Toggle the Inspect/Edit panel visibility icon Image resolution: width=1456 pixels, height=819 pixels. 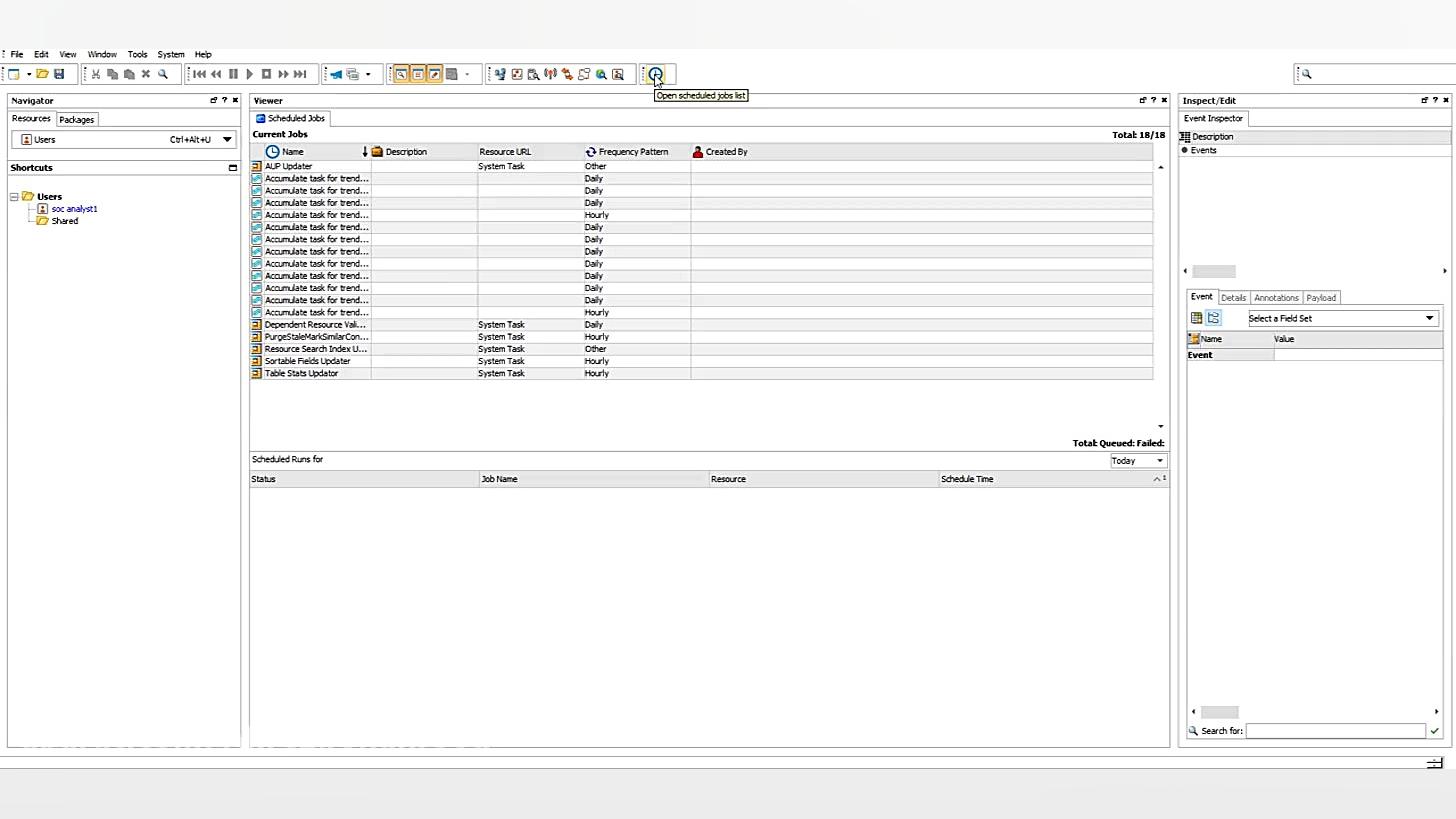pyautogui.click(x=1424, y=100)
